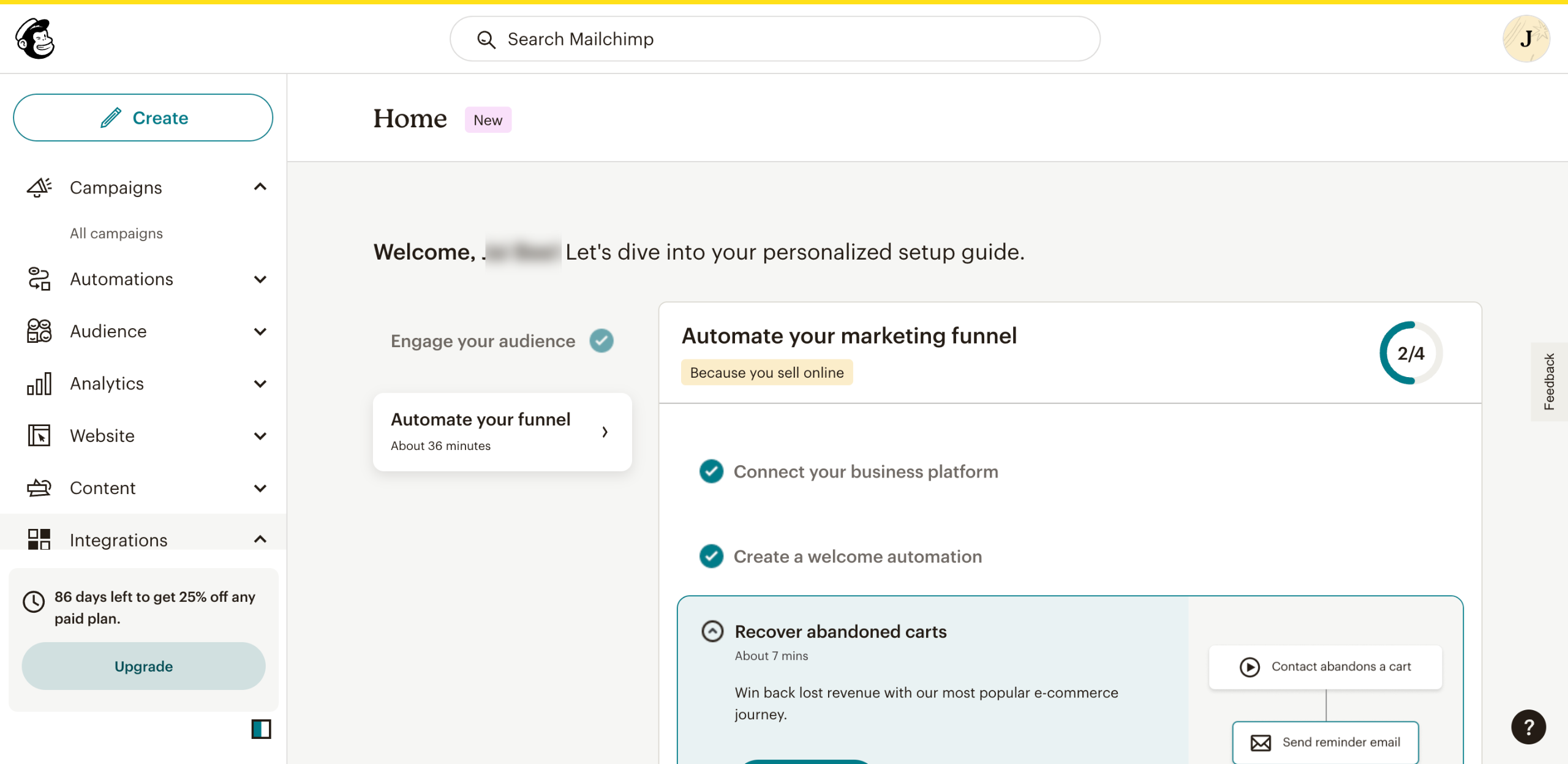Collapse the Campaigns section chevron
Viewport: 1568px width, 764px height.
260,187
